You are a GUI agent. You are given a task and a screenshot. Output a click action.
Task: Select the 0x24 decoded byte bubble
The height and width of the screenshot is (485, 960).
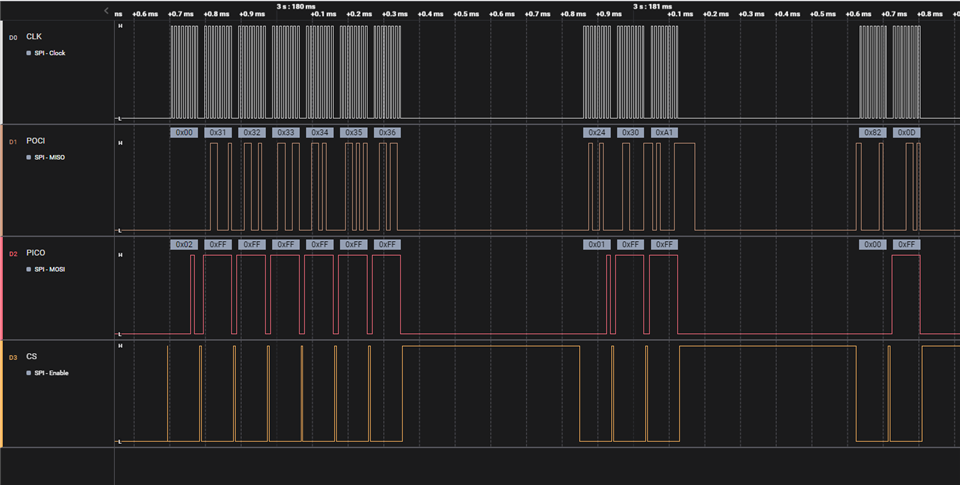point(597,132)
